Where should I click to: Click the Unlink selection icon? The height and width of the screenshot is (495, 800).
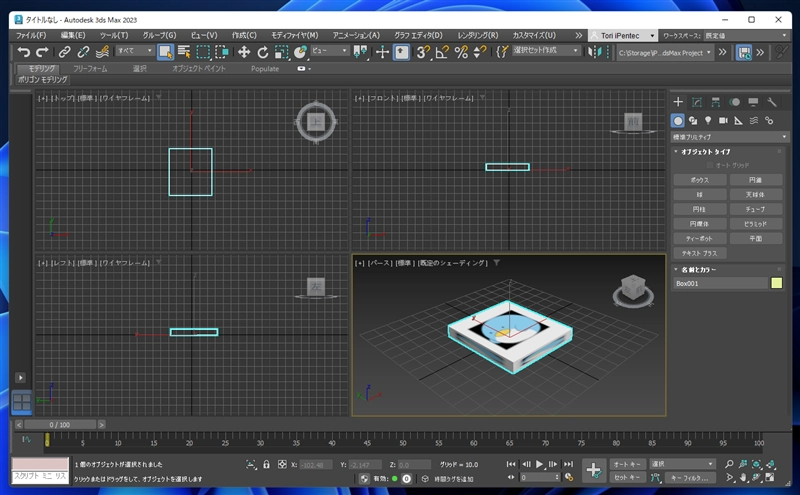83,52
